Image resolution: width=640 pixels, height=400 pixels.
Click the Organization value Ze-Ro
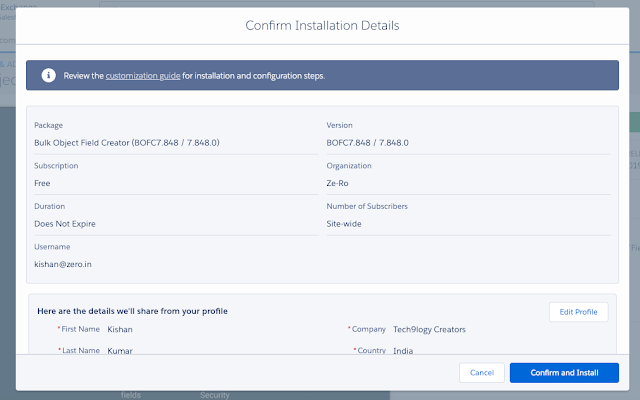point(337,183)
